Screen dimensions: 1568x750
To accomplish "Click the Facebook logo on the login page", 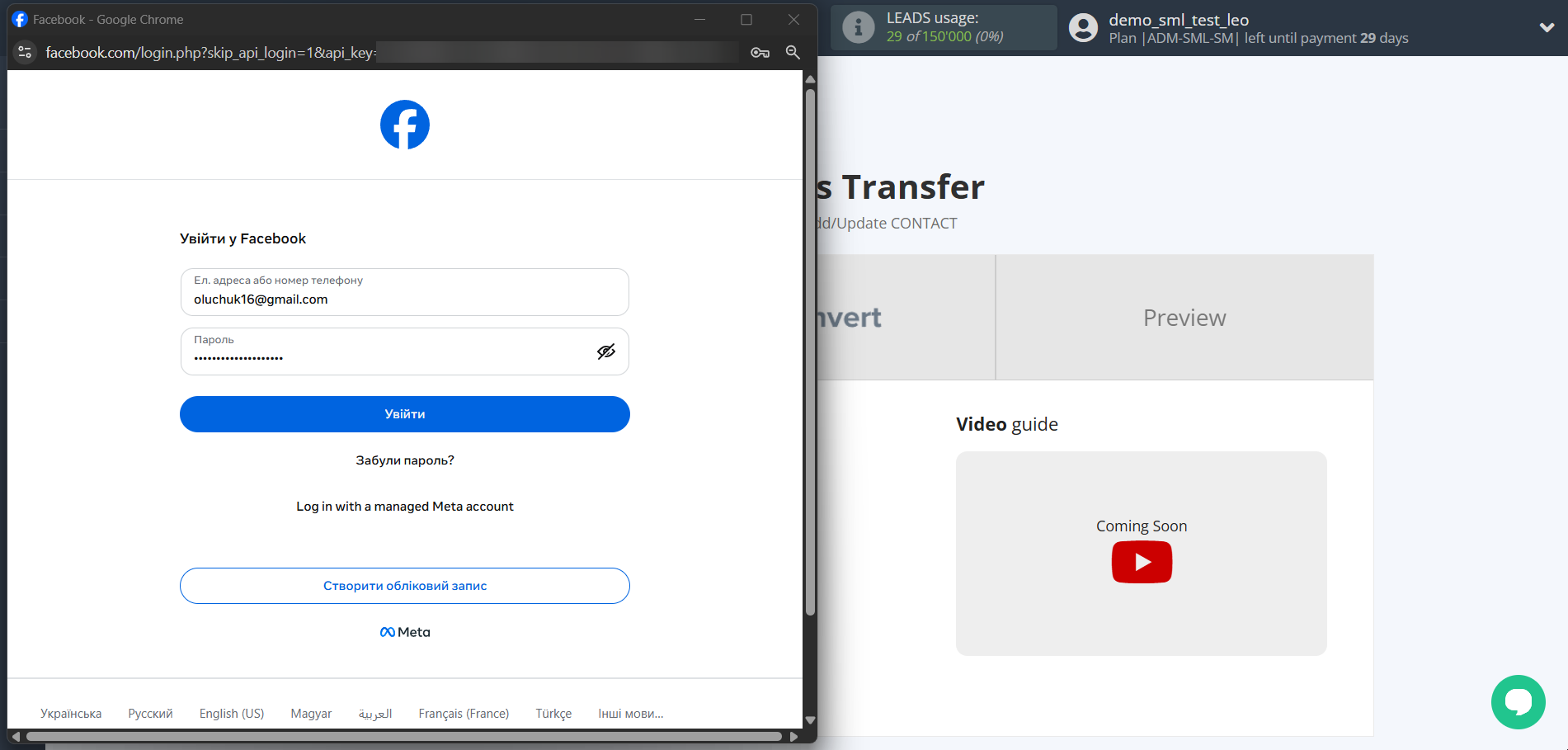I will tap(405, 125).
